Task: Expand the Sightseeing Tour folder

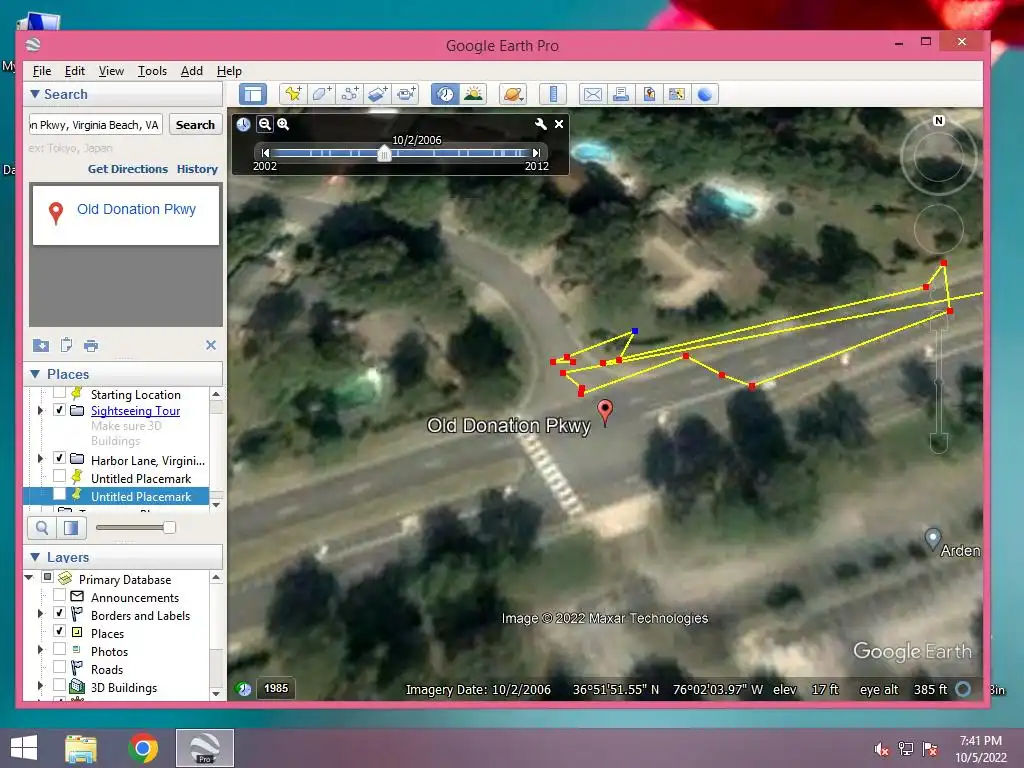Action: point(40,411)
